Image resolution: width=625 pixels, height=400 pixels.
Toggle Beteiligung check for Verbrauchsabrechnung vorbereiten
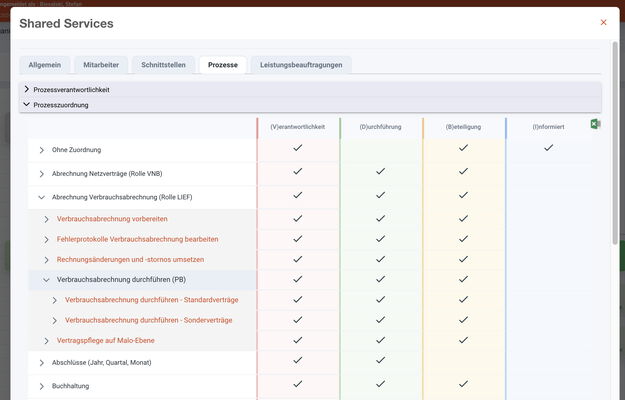tap(463, 218)
